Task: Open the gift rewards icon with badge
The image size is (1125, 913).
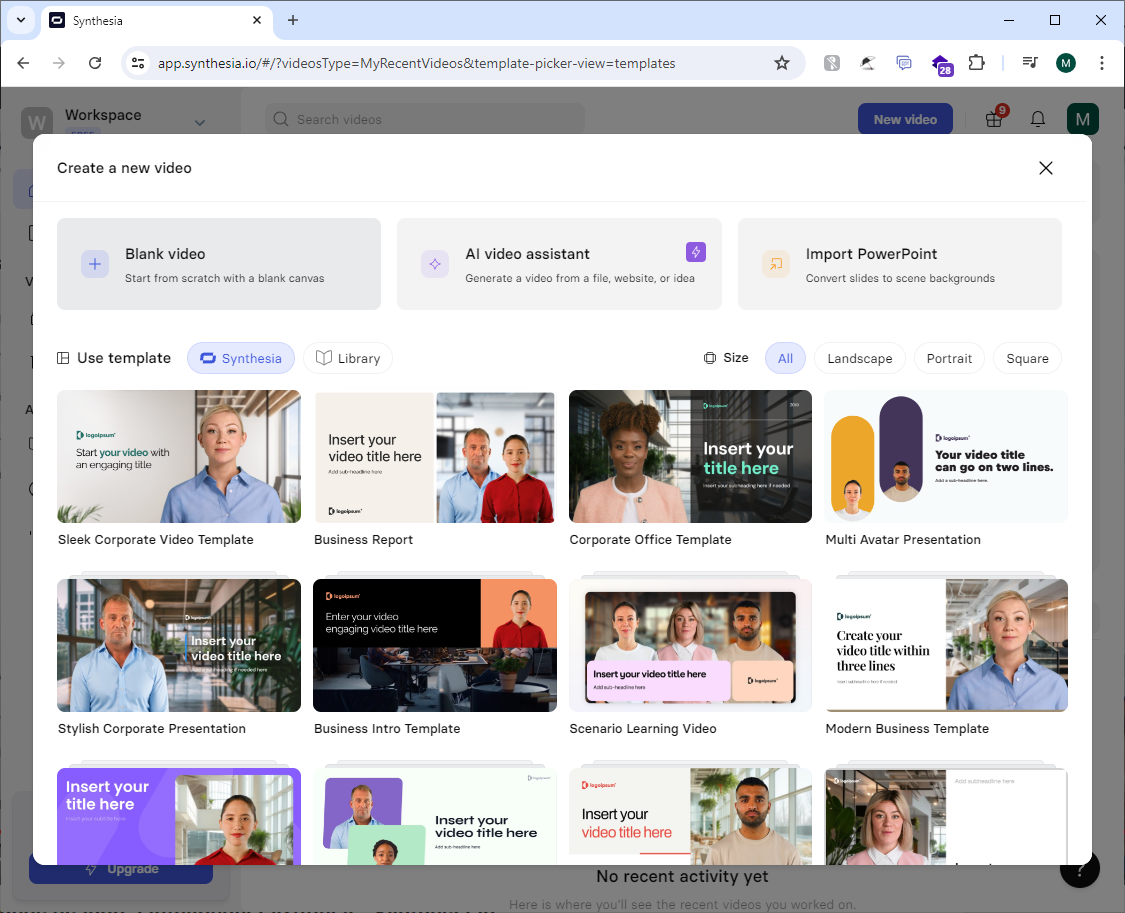Action: click(x=994, y=118)
